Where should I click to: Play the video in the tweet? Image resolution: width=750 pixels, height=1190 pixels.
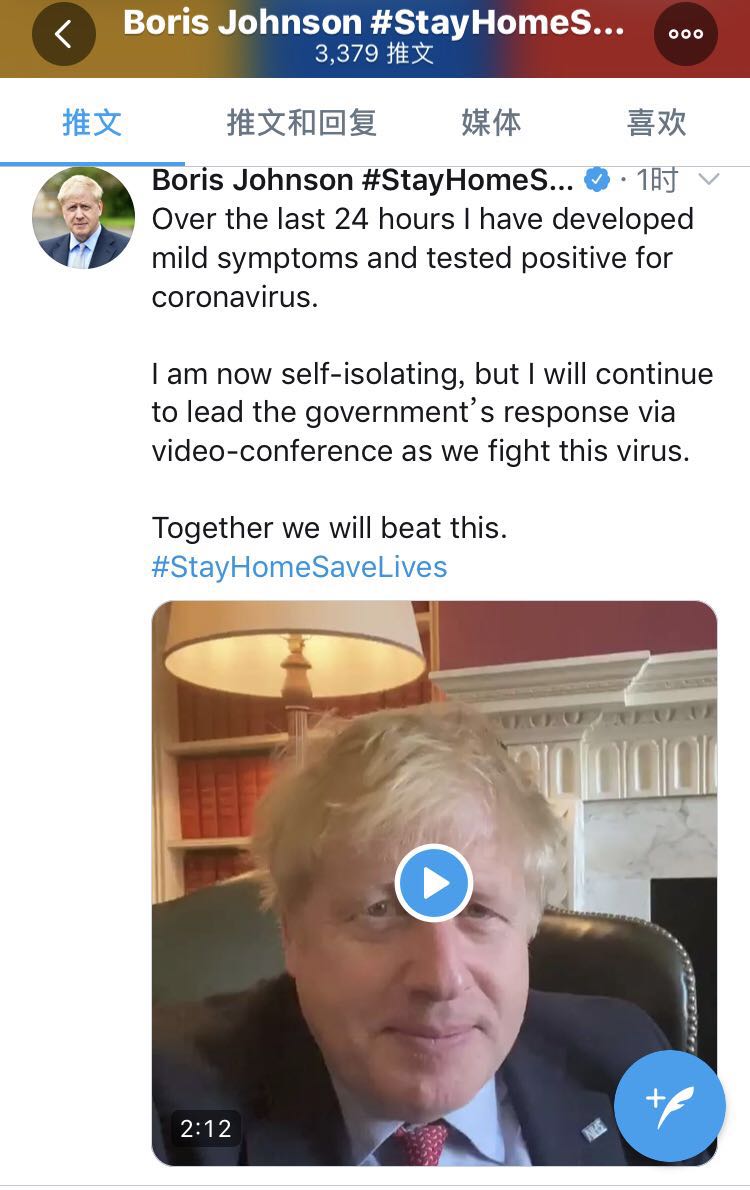click(x=433, y=883)
